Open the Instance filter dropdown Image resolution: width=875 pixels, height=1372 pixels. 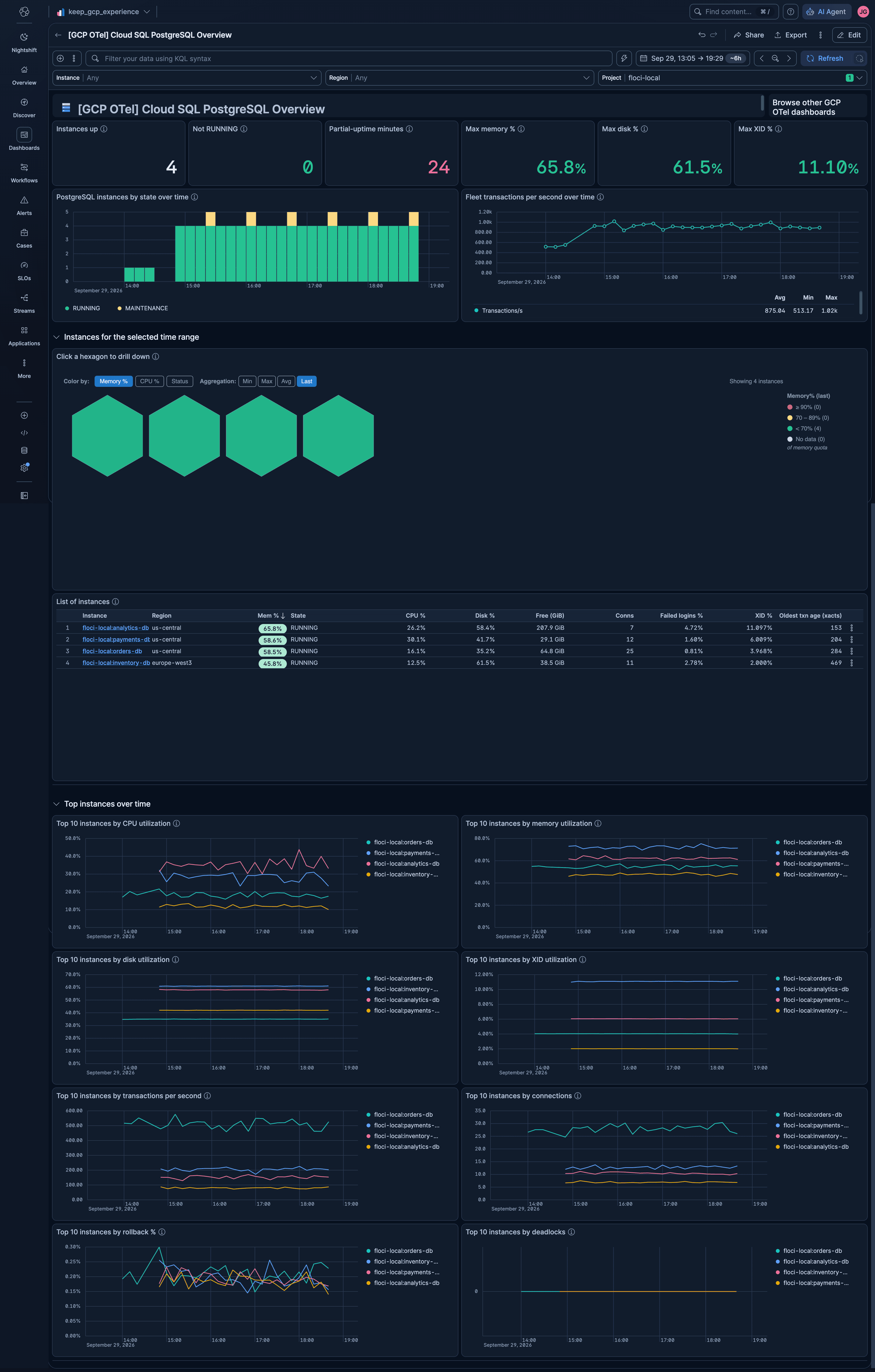(x=187, y=78)
